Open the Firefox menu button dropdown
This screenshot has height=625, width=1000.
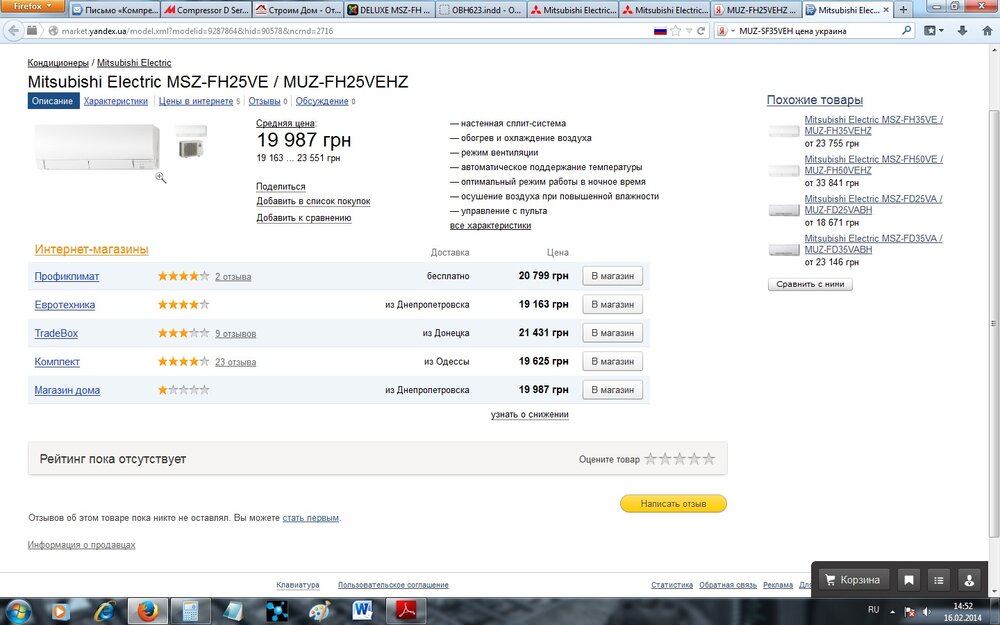point(33,6)
